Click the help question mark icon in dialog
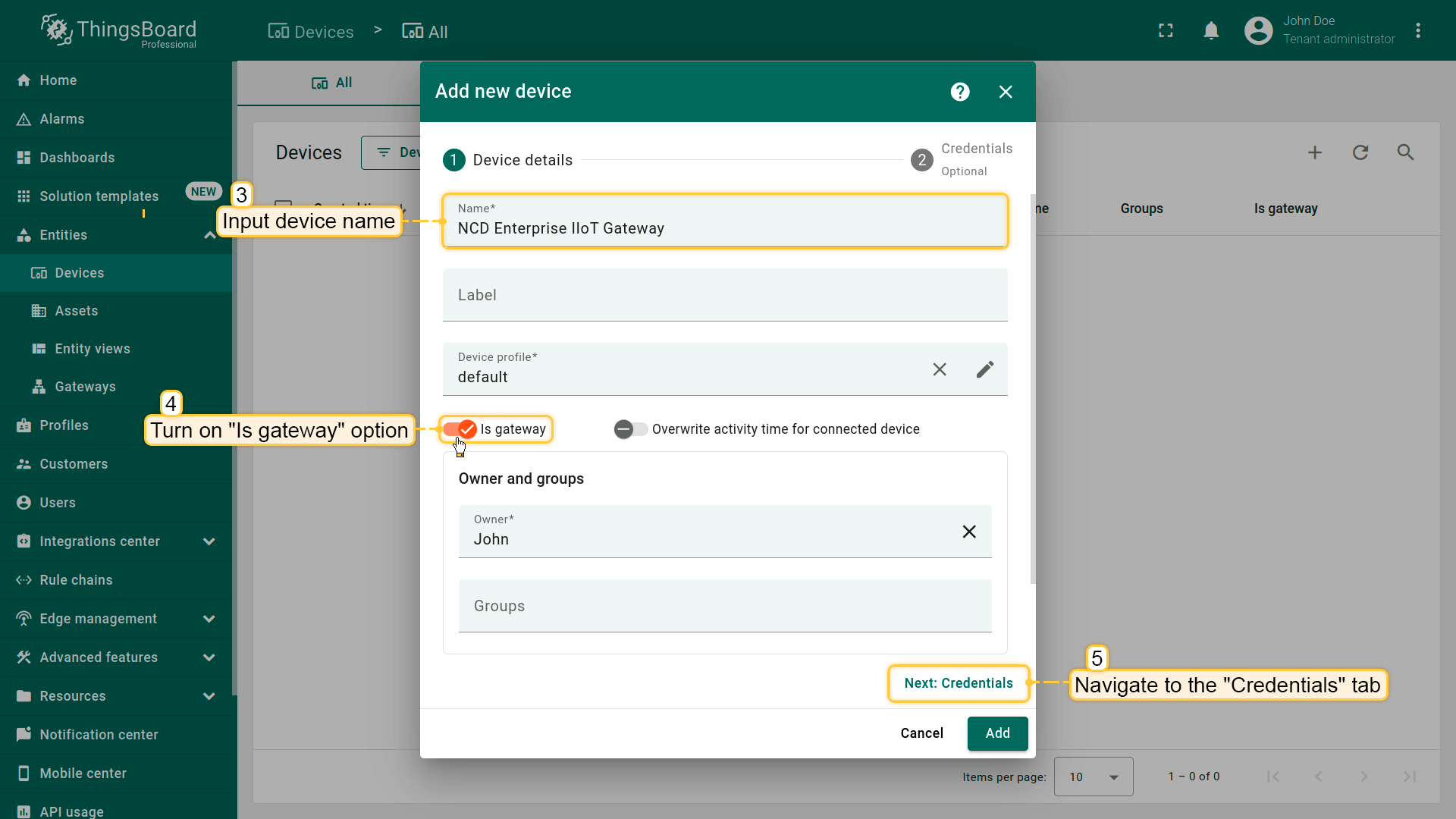The height and width of the screenshot is (819, 1456). 960,92
